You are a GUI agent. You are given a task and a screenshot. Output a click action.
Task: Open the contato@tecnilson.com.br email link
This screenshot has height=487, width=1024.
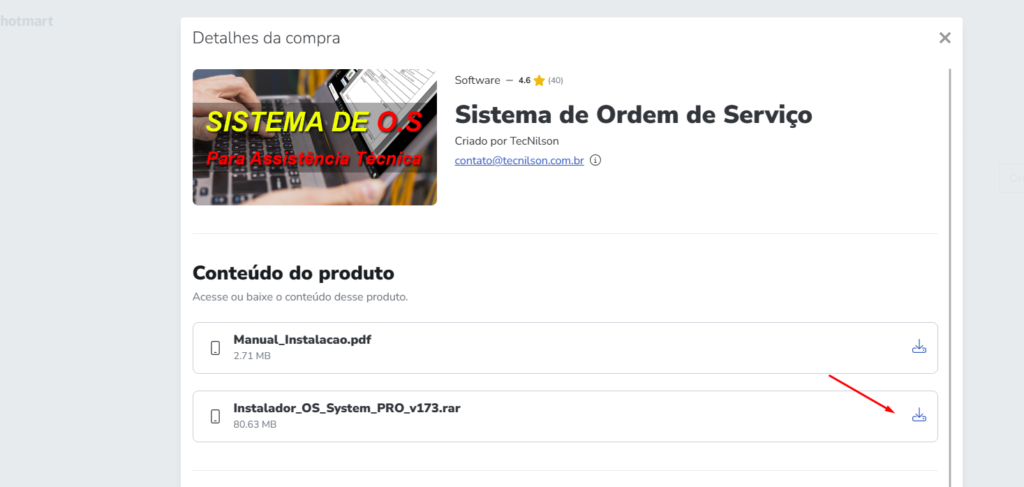tap(519, 160)
